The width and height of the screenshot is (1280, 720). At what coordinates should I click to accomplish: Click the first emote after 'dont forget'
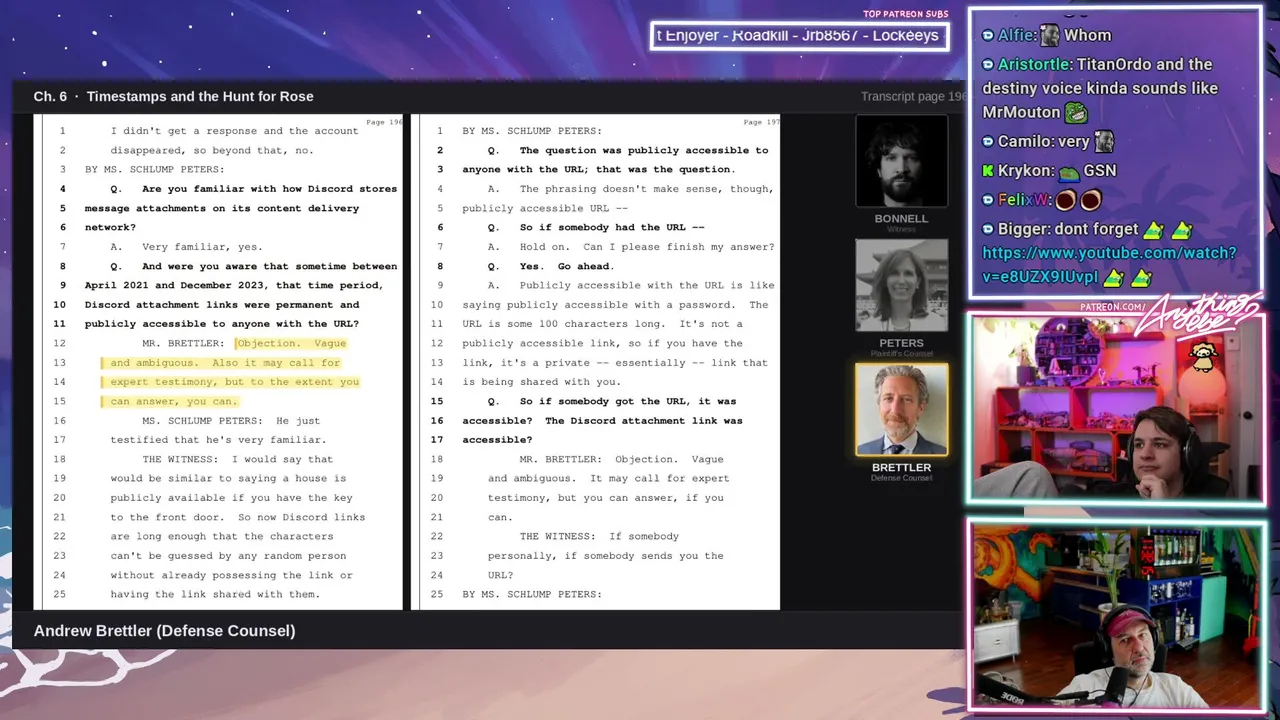click(1153, 230)
